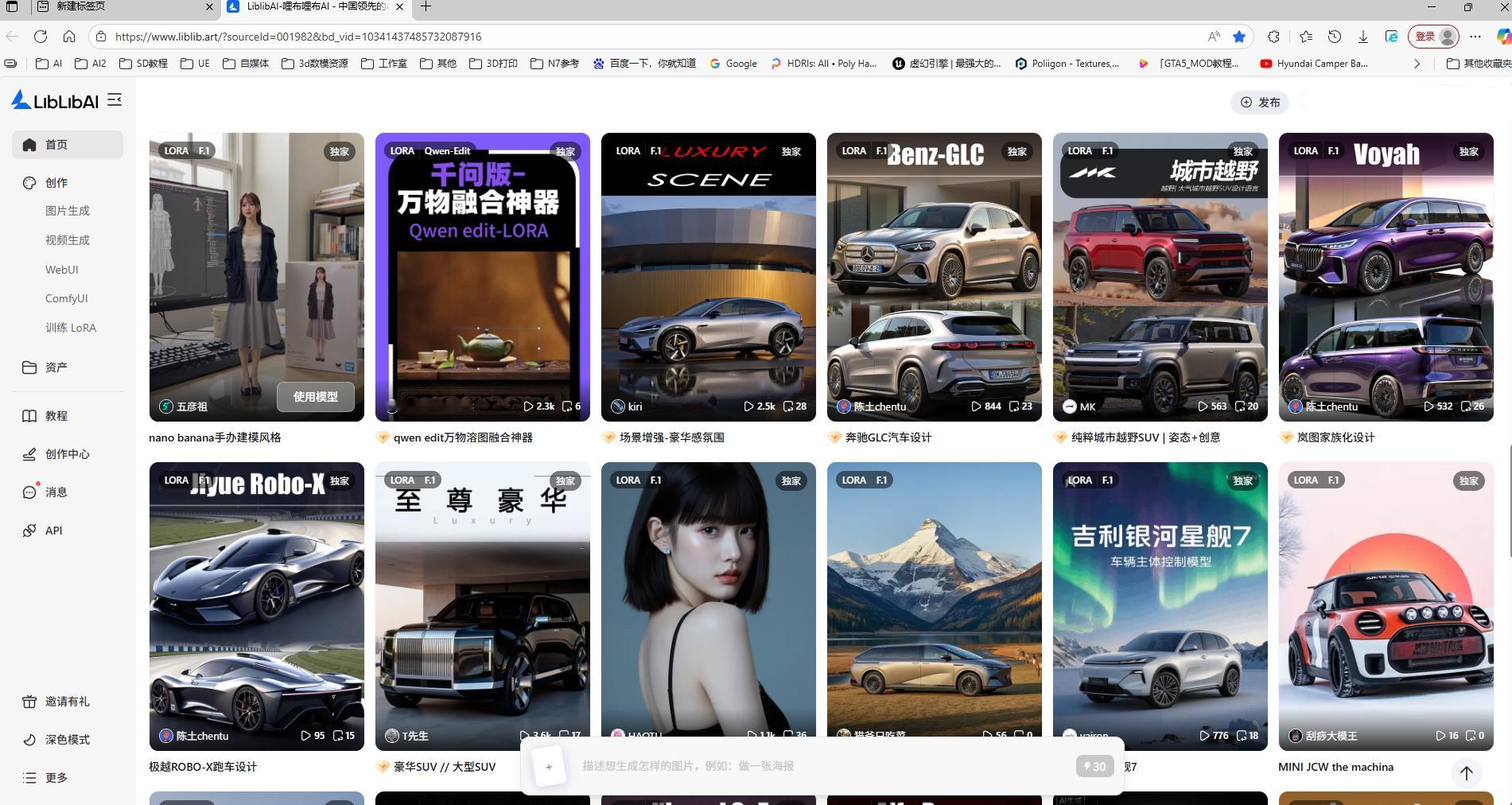
Task: Open 训练 LoRA page
Action: pos(71,328)
